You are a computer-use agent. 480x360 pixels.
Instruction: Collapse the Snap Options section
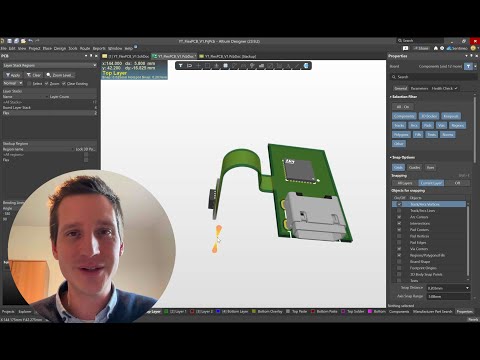pos(391,157)
